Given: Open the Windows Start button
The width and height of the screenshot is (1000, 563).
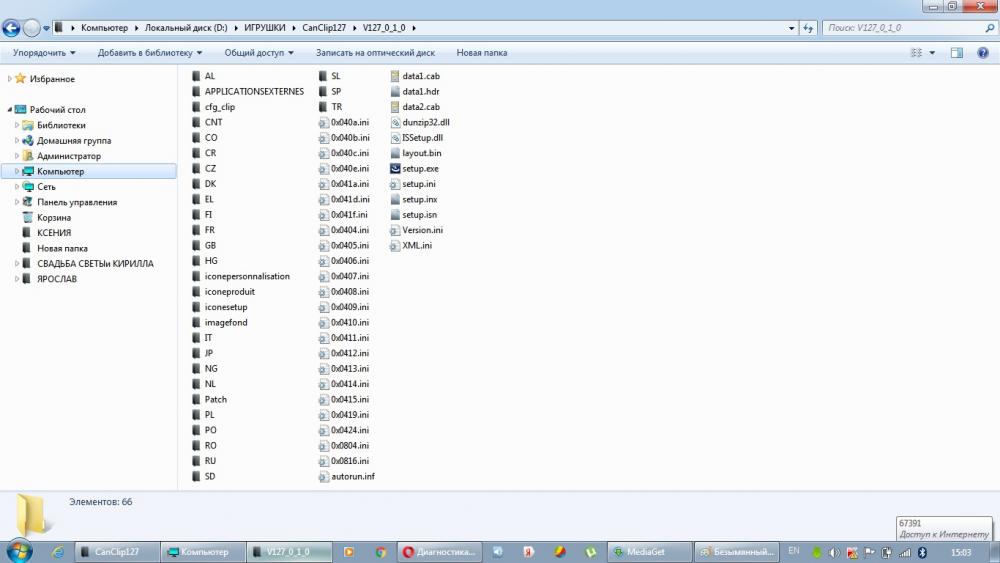Looking at the screenshot, I should 19,551.
